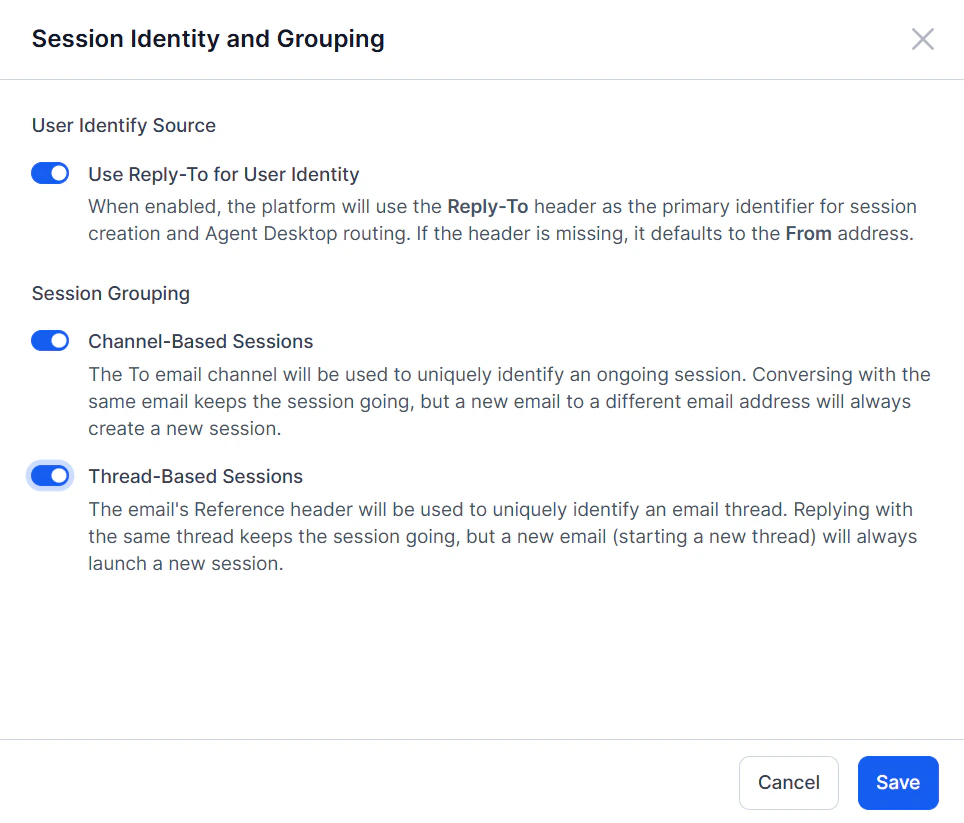Close the dialog with the X icon
The width and height of the screenshot is (964, 823).
pyautogui.click(x=922, y=39)
